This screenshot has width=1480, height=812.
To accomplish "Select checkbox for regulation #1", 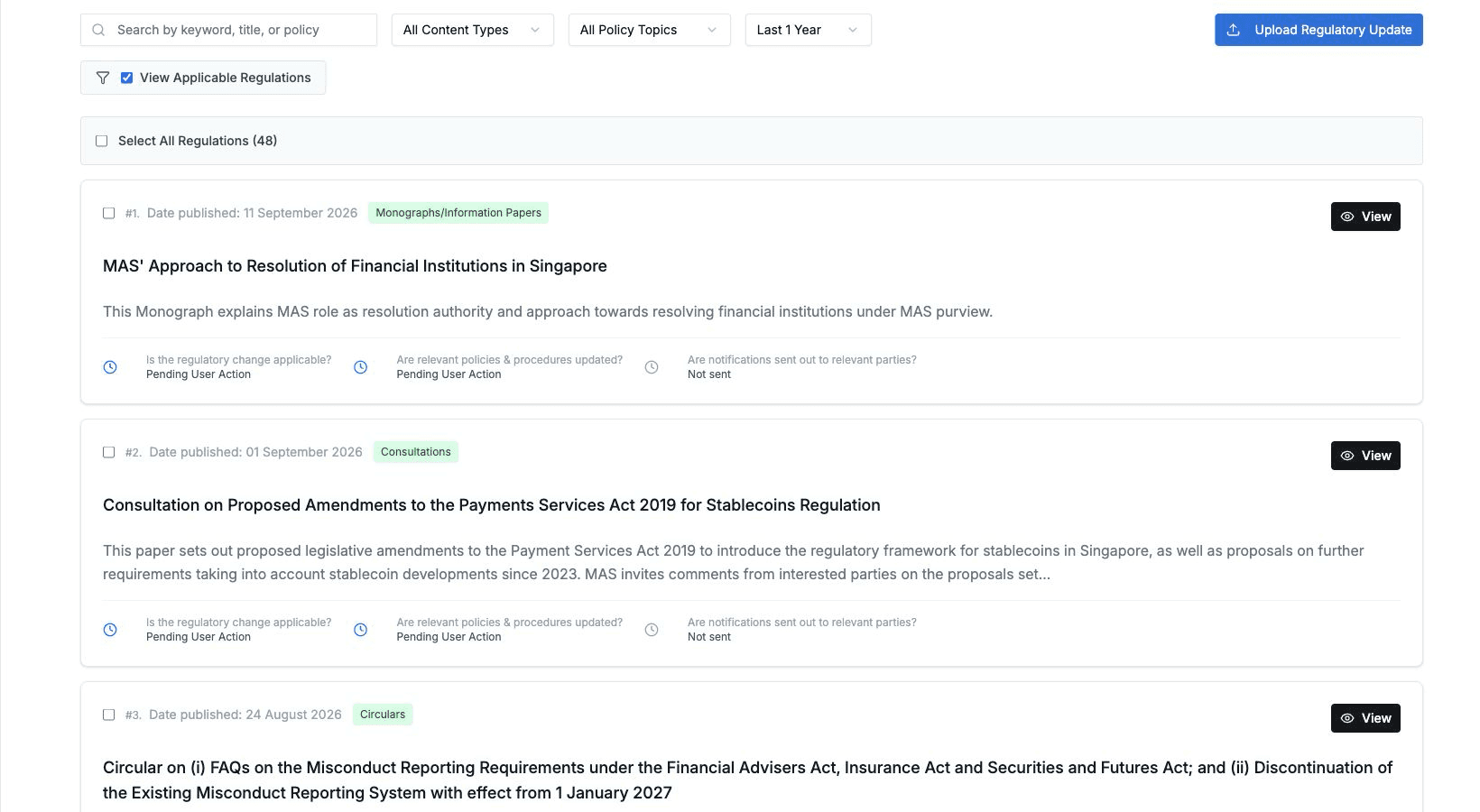I will pyautogui.click(x=108, y=213).
